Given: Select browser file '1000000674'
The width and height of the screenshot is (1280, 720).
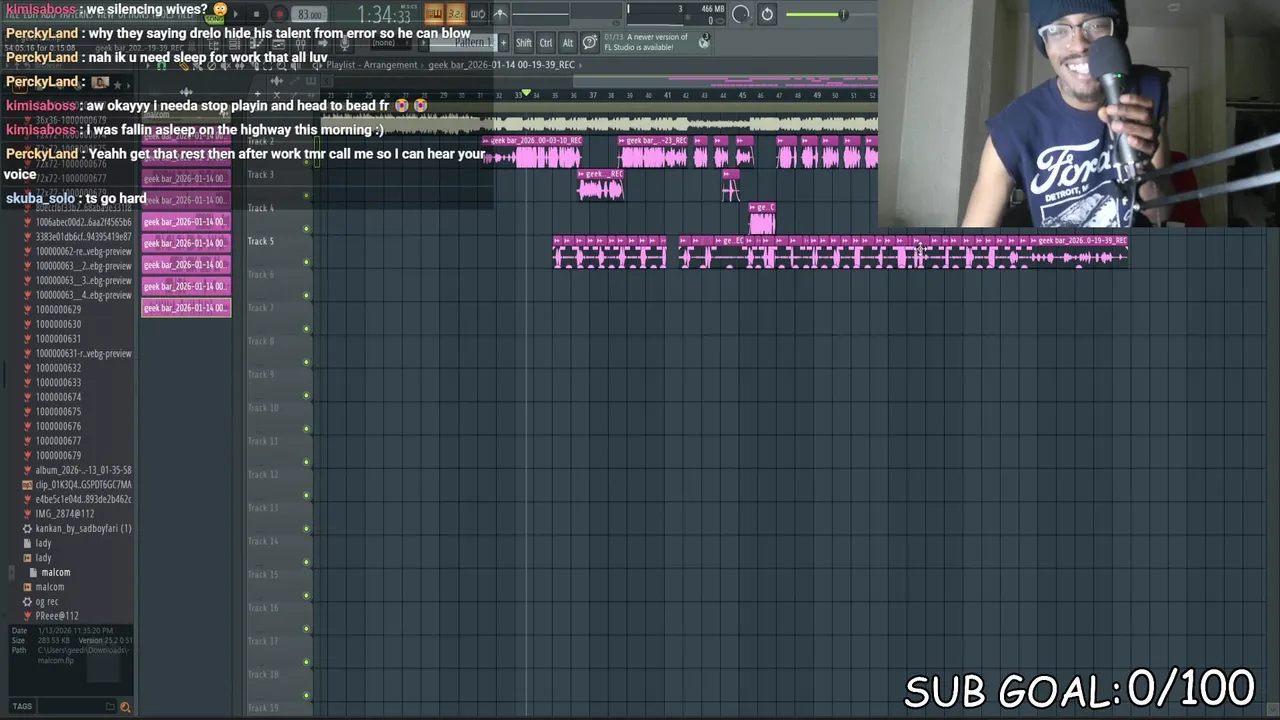Looking at the screenshot, I should coord(58,397).
